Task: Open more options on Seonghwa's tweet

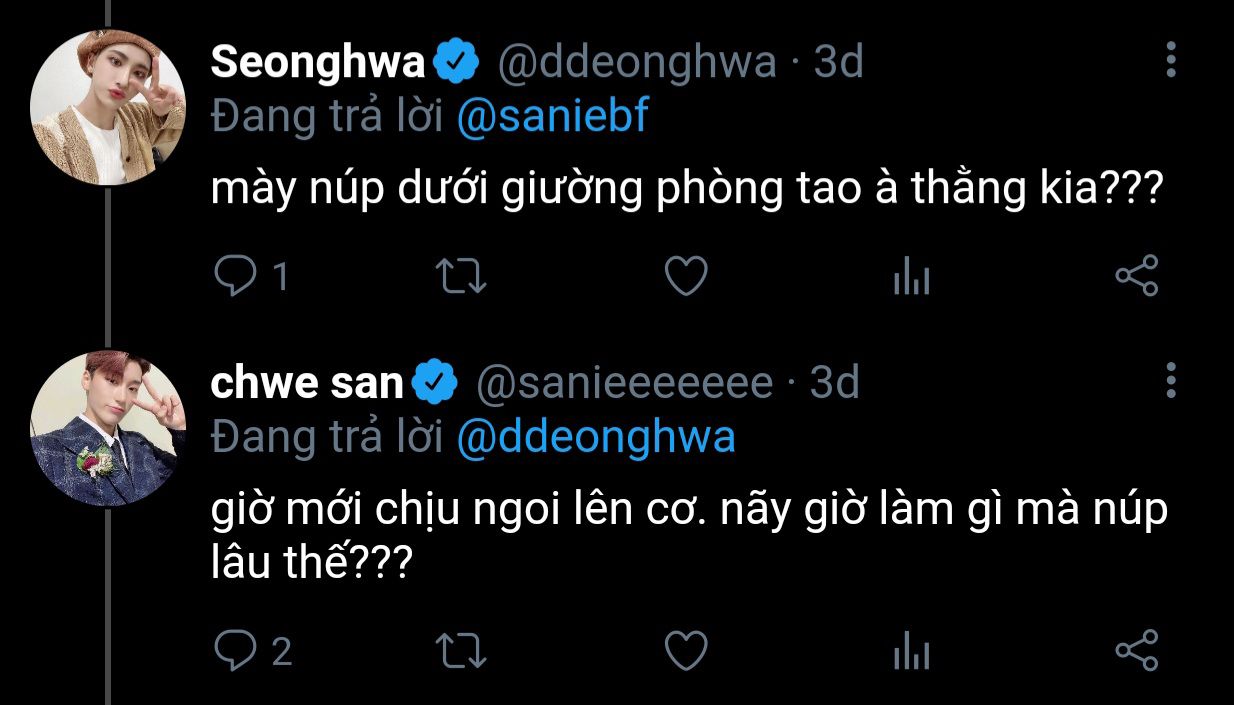Action: click(1171, 61)
